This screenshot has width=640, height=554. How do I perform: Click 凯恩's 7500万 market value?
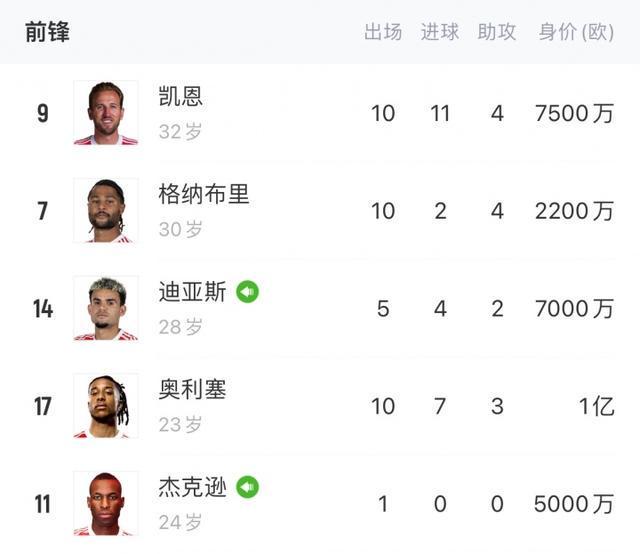click(574, 113)
